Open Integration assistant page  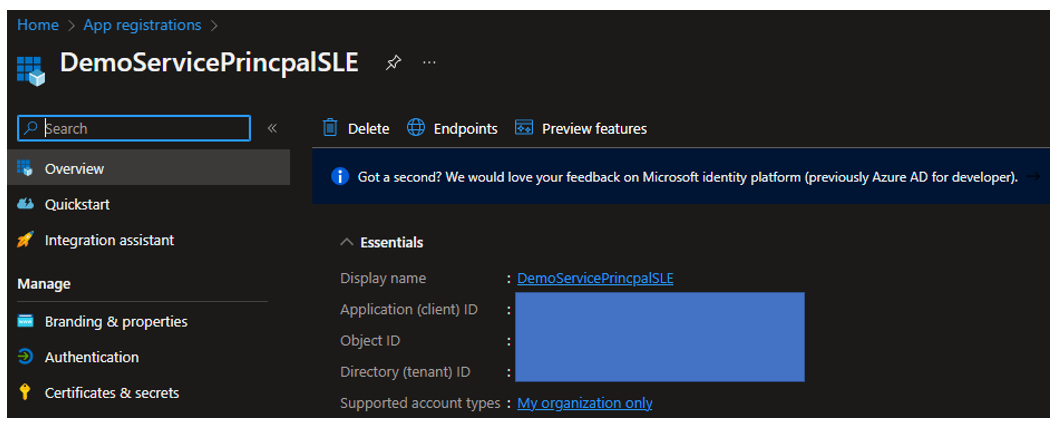(110, 240)
